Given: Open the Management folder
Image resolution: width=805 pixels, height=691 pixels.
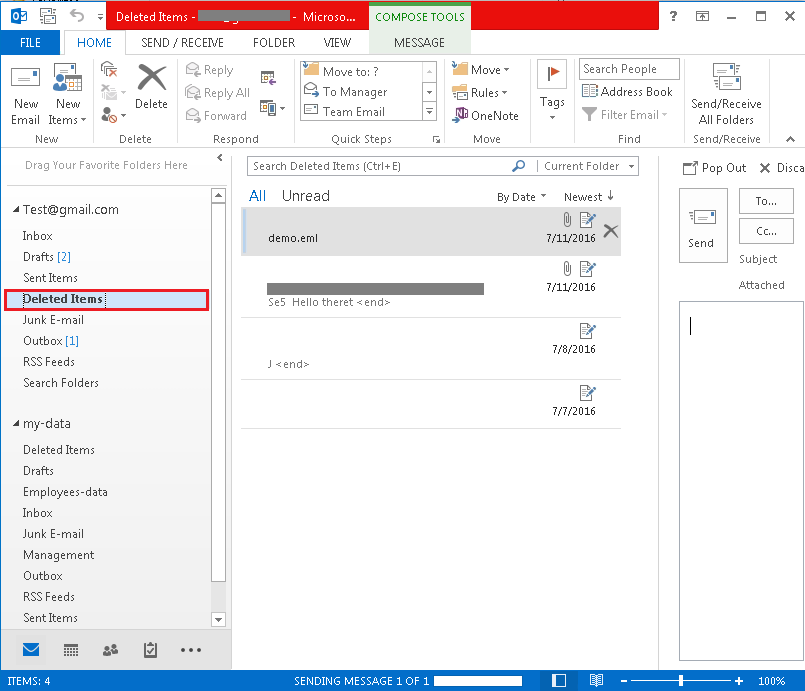Looking at the screenshot, I should 59,555.
